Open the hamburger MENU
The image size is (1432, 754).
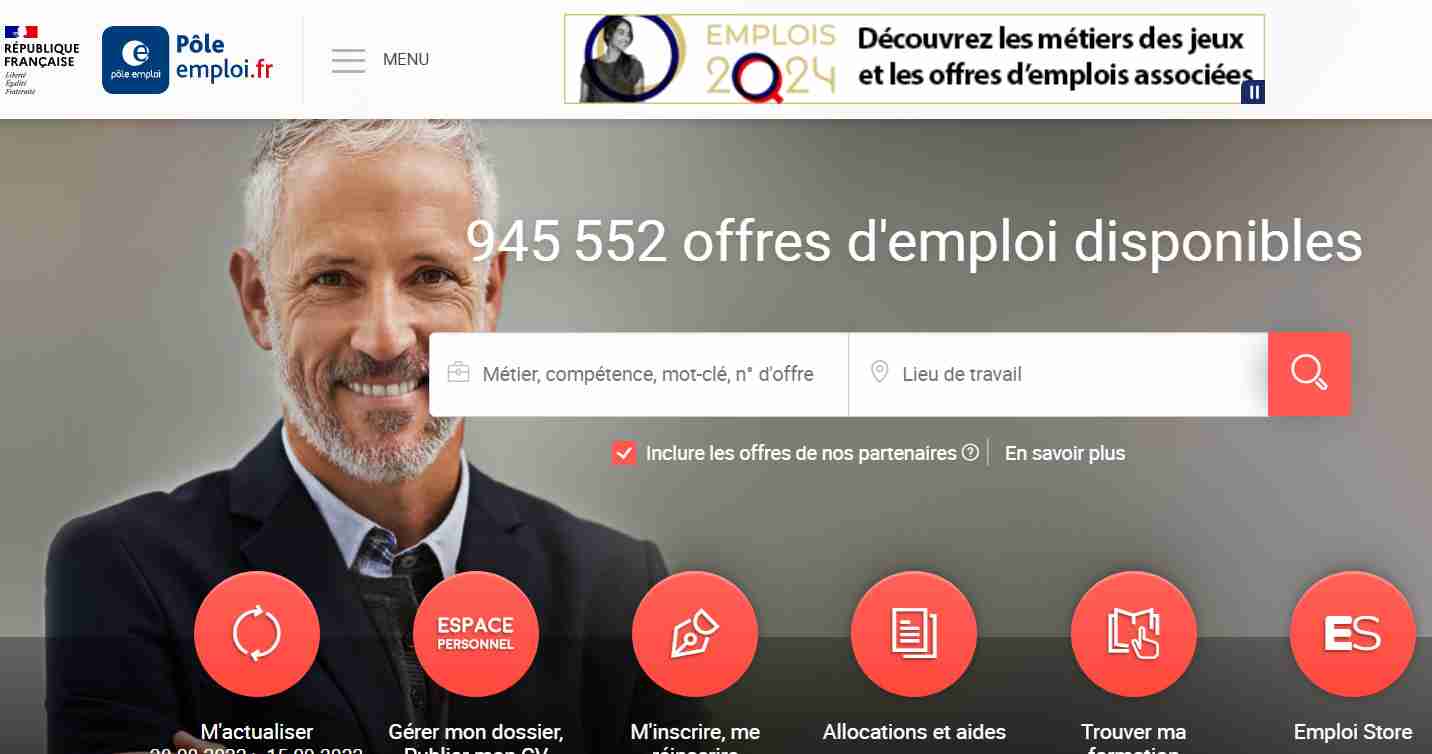[x=349, y=60]
